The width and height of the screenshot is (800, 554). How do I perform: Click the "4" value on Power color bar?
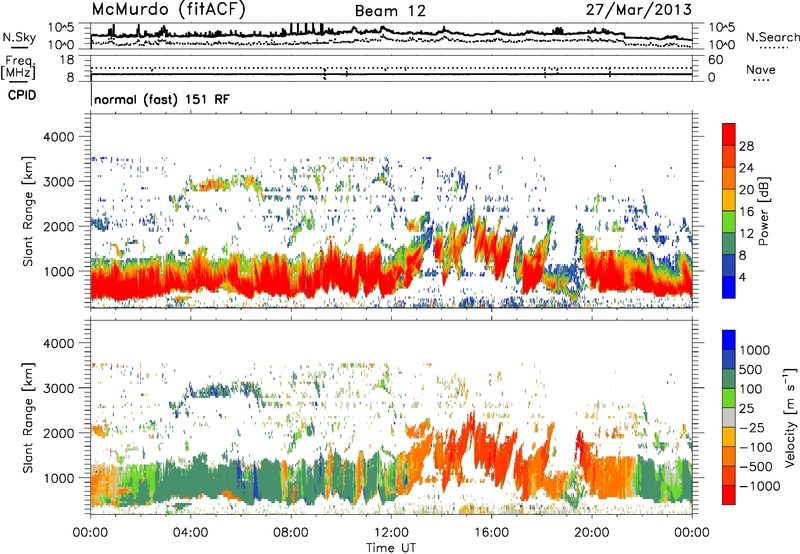pos(742,277)
